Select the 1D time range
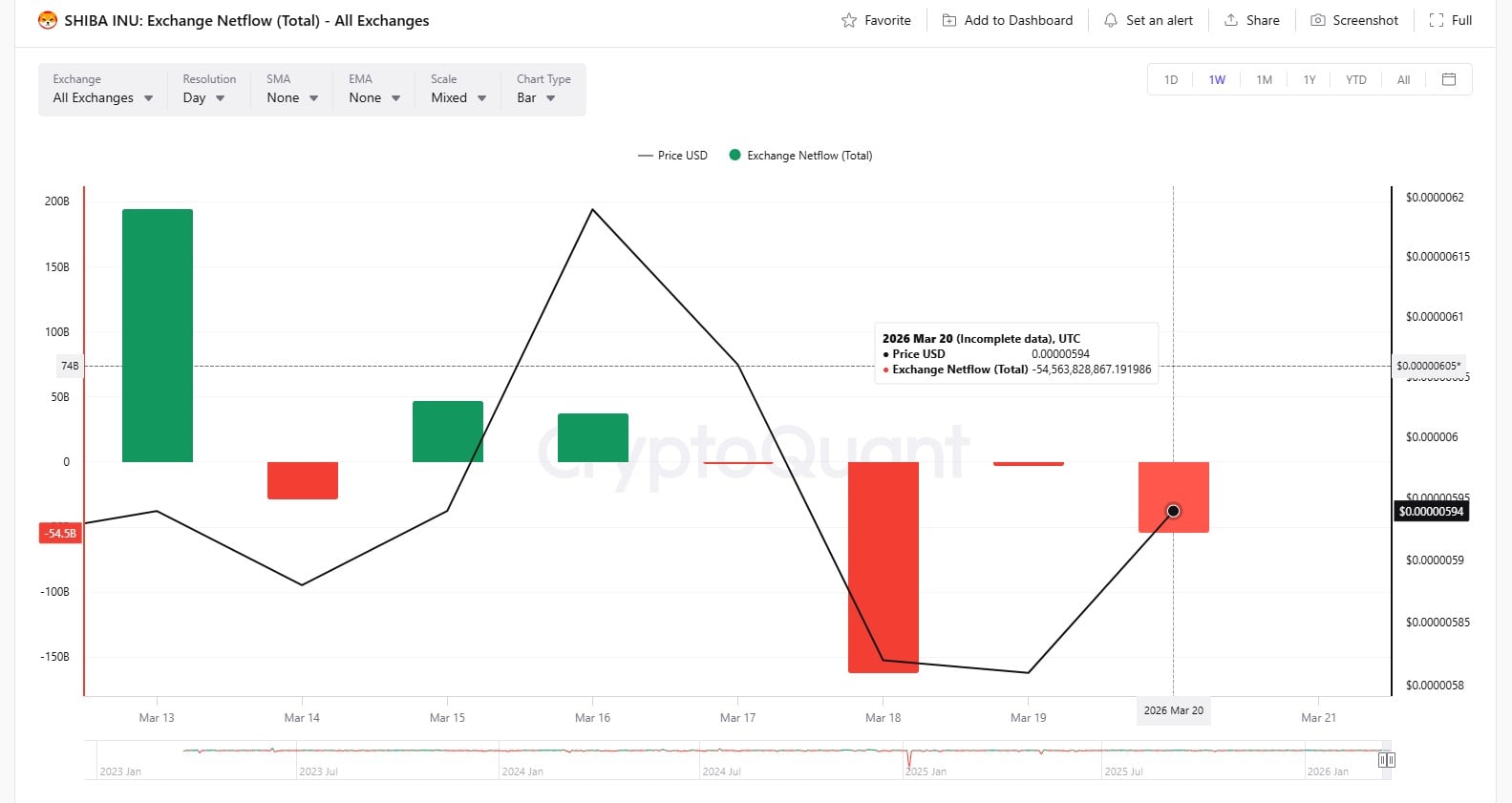1512x803 pixels. pos(1171,80)
